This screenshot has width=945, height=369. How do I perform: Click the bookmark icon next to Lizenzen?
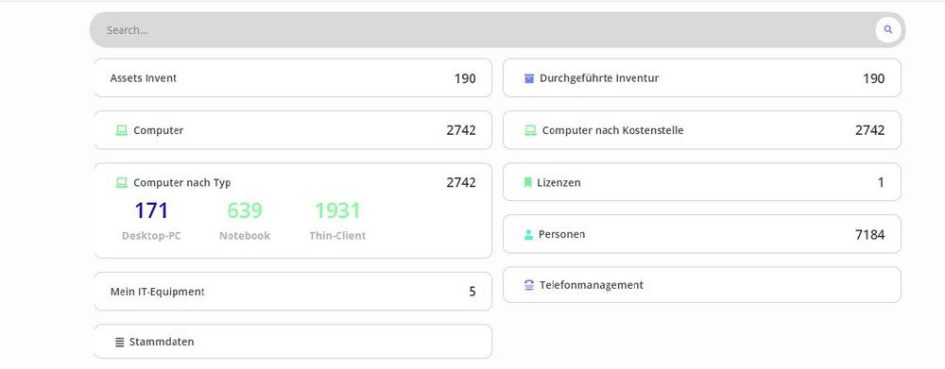[x=528, y=183]
